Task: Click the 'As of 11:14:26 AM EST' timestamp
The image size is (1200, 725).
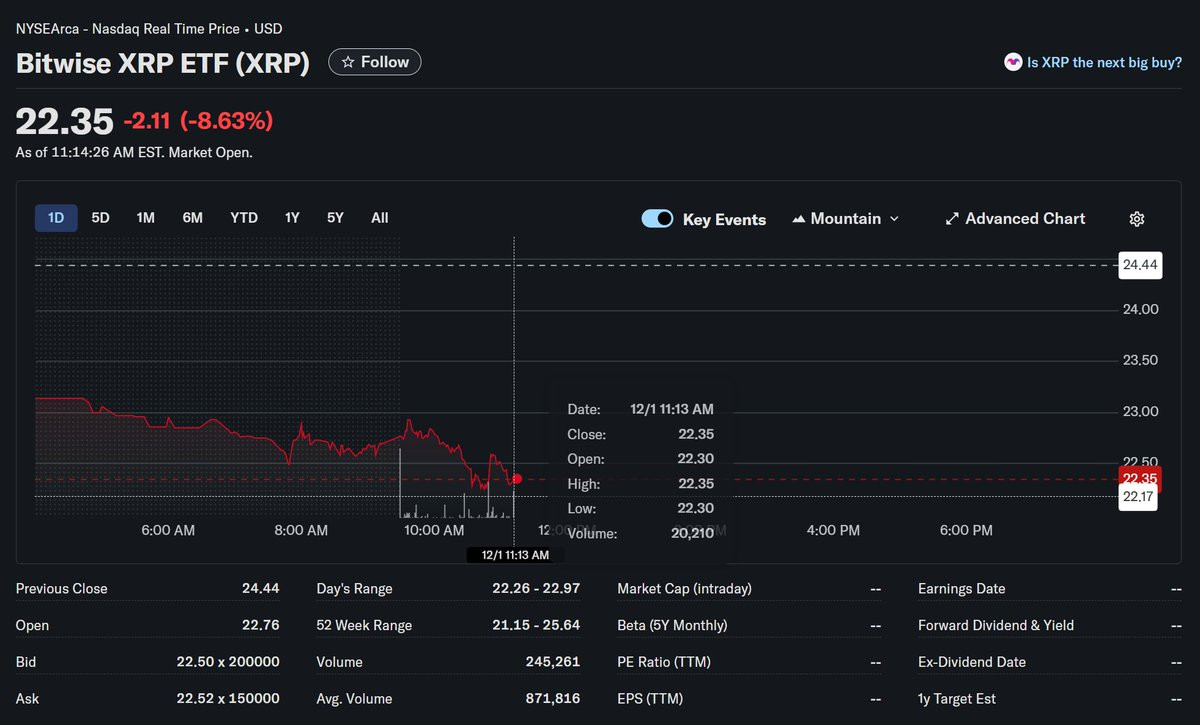Action: click(134, 153)
